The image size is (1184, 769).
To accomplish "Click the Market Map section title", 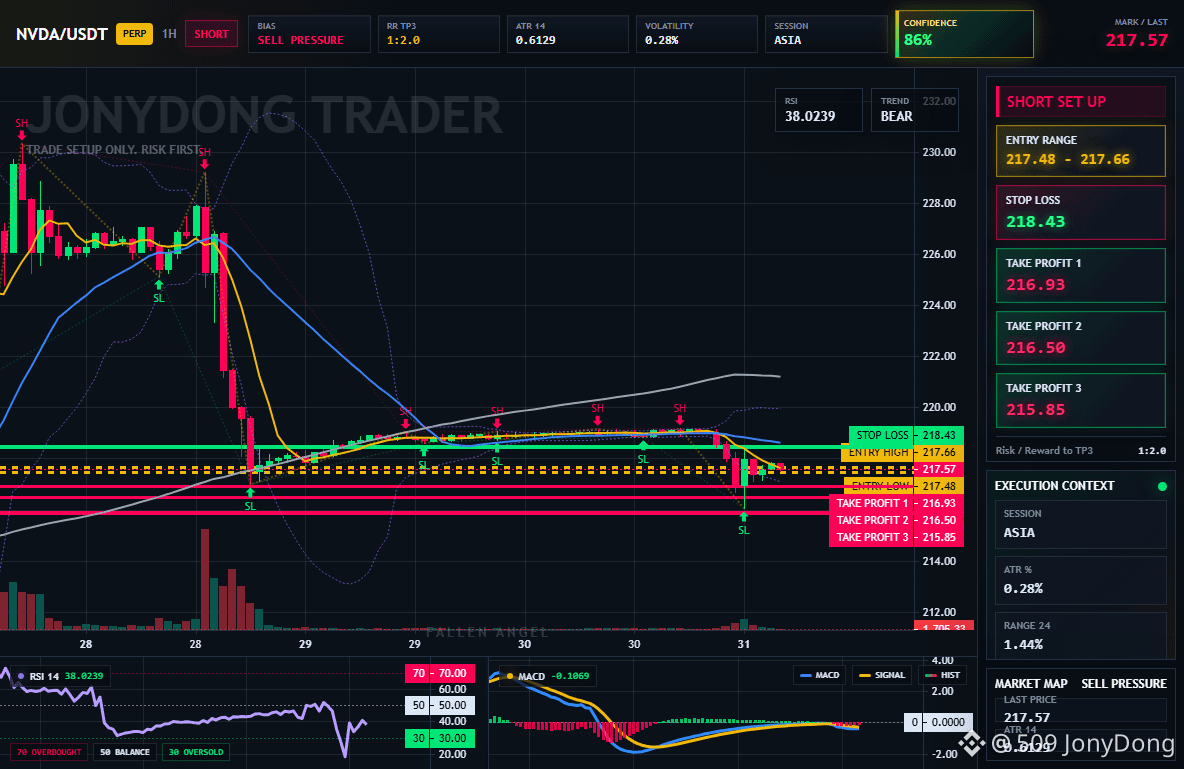I will pyautogui.click(x=1031, y=684).
